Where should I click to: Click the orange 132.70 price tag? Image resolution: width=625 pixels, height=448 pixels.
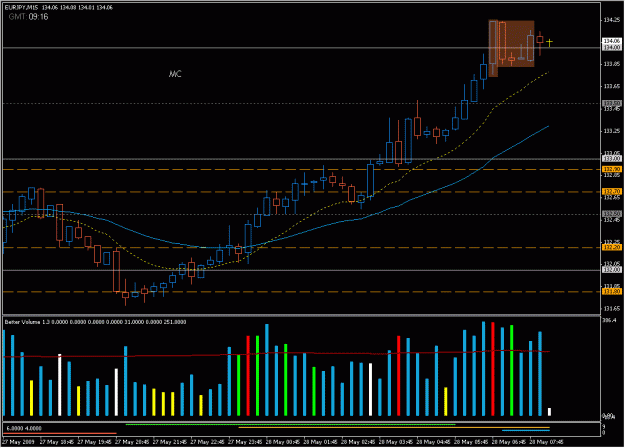tap(611, 192)
